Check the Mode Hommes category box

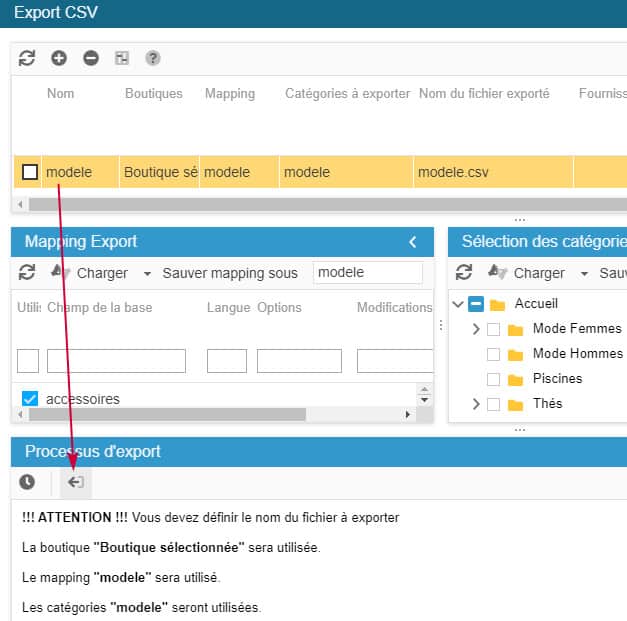(493, 354)
